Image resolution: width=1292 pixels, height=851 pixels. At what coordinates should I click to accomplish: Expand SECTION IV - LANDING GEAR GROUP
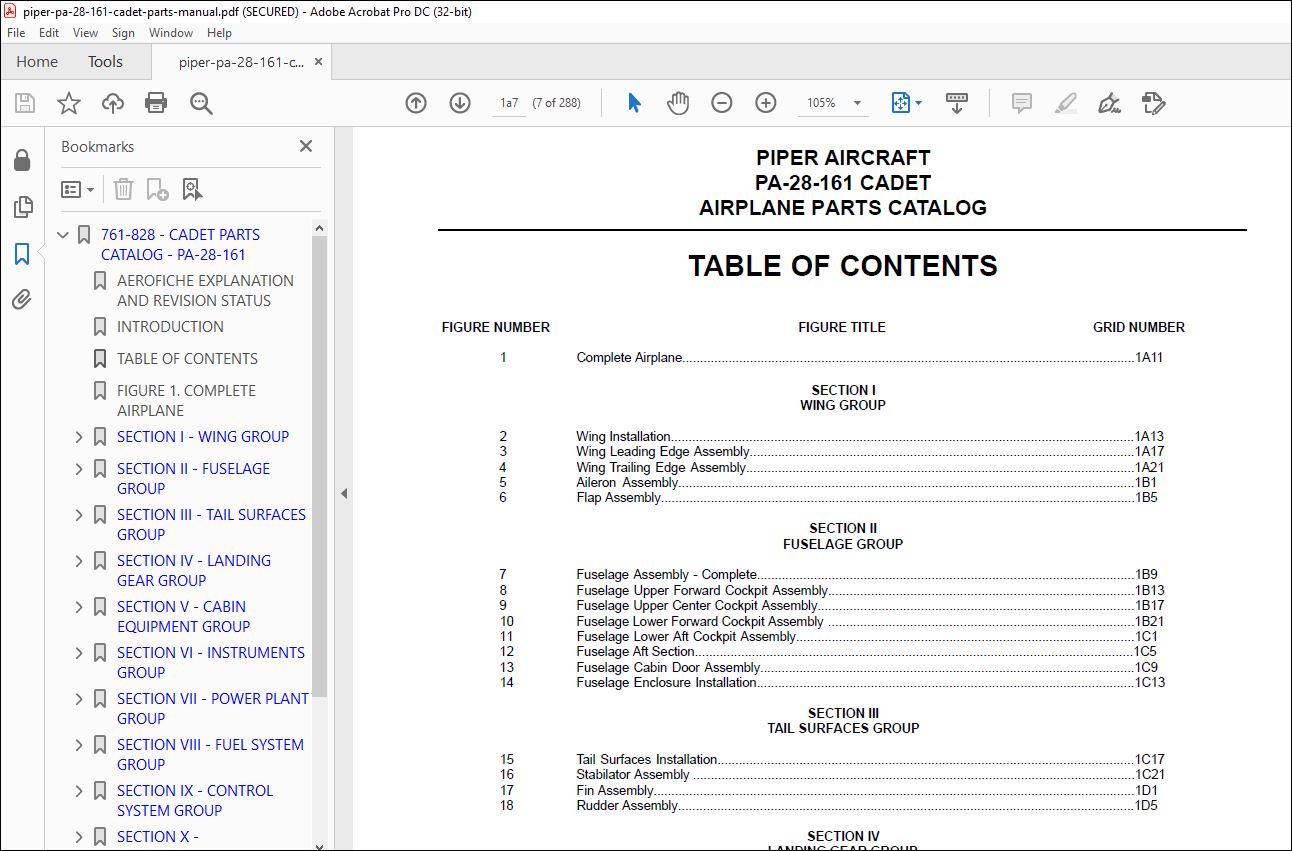(x=79, y=561)
